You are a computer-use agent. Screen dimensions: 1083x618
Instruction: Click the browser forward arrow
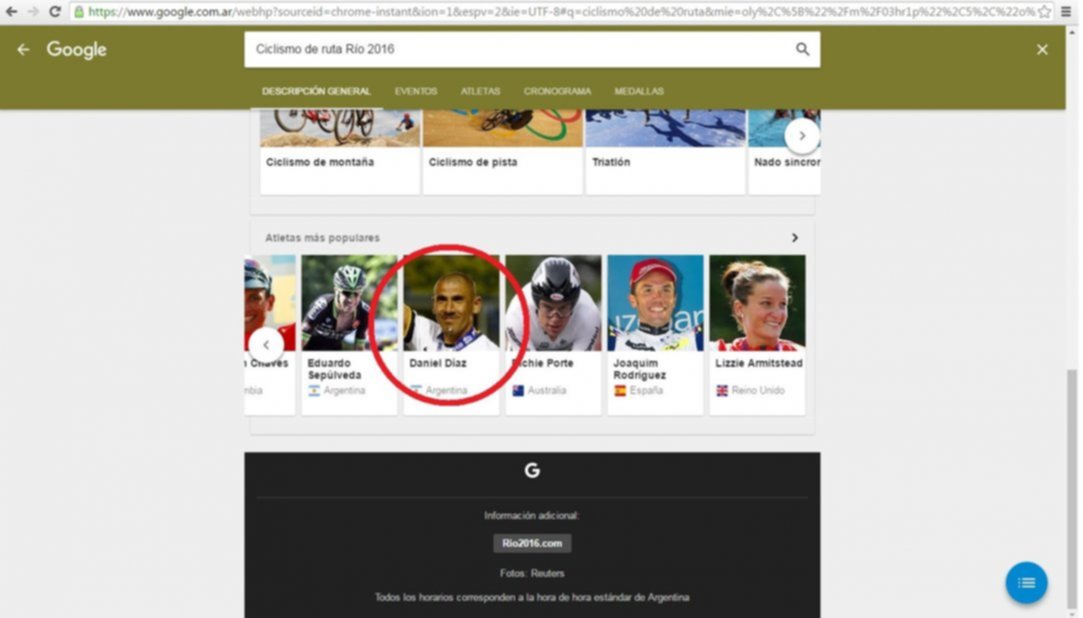click(x=32, y=12)
